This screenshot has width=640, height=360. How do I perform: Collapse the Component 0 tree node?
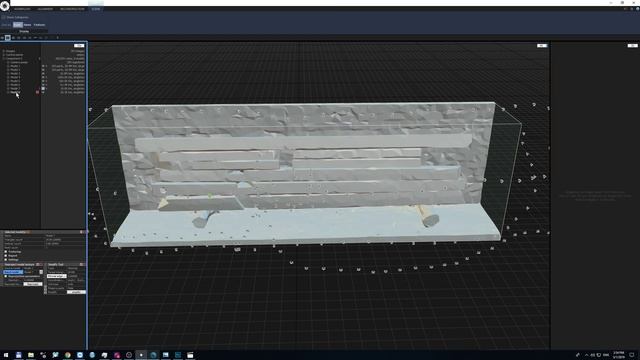[4, 58]
